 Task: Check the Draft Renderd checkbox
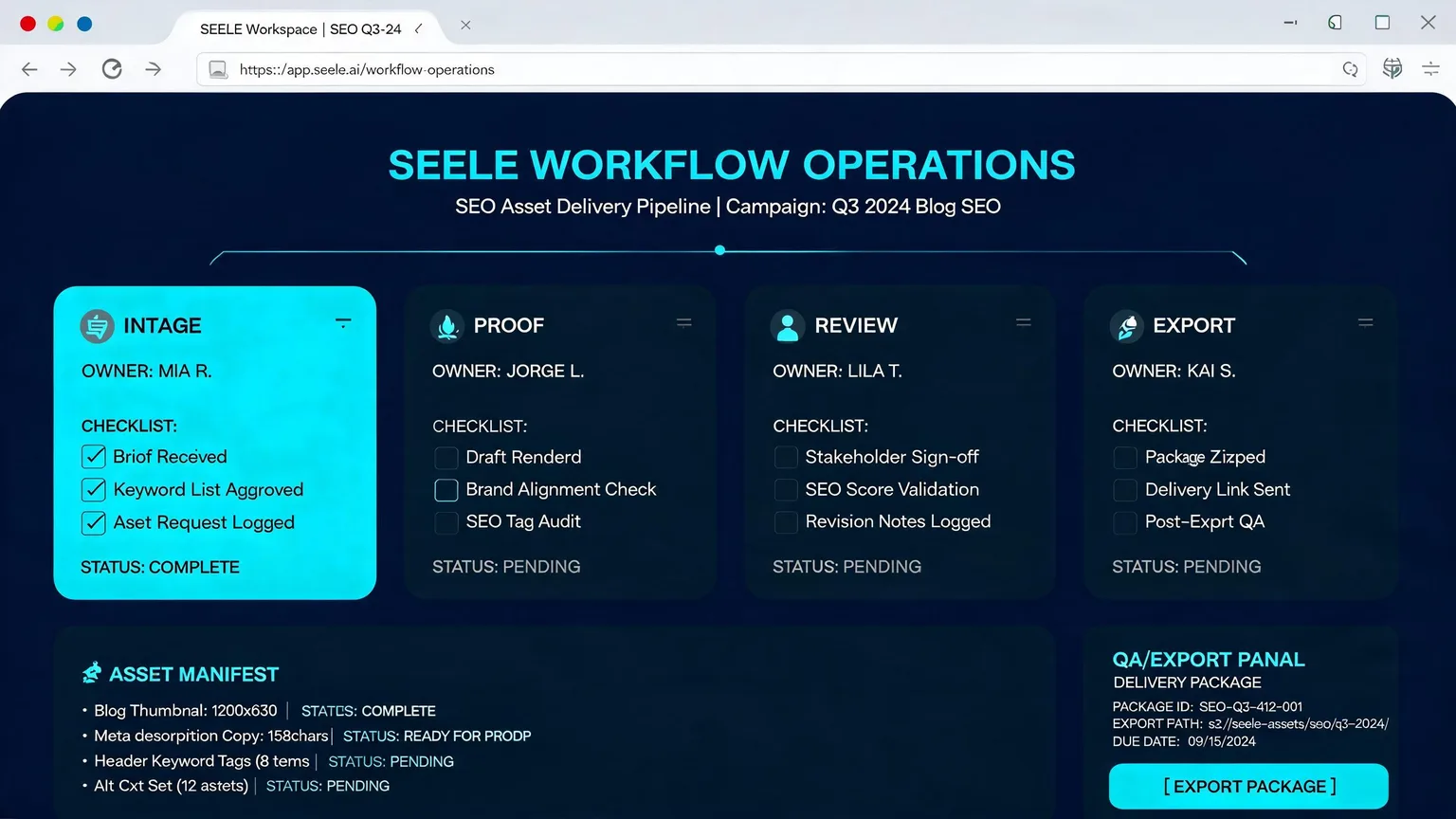click(446, 458)
